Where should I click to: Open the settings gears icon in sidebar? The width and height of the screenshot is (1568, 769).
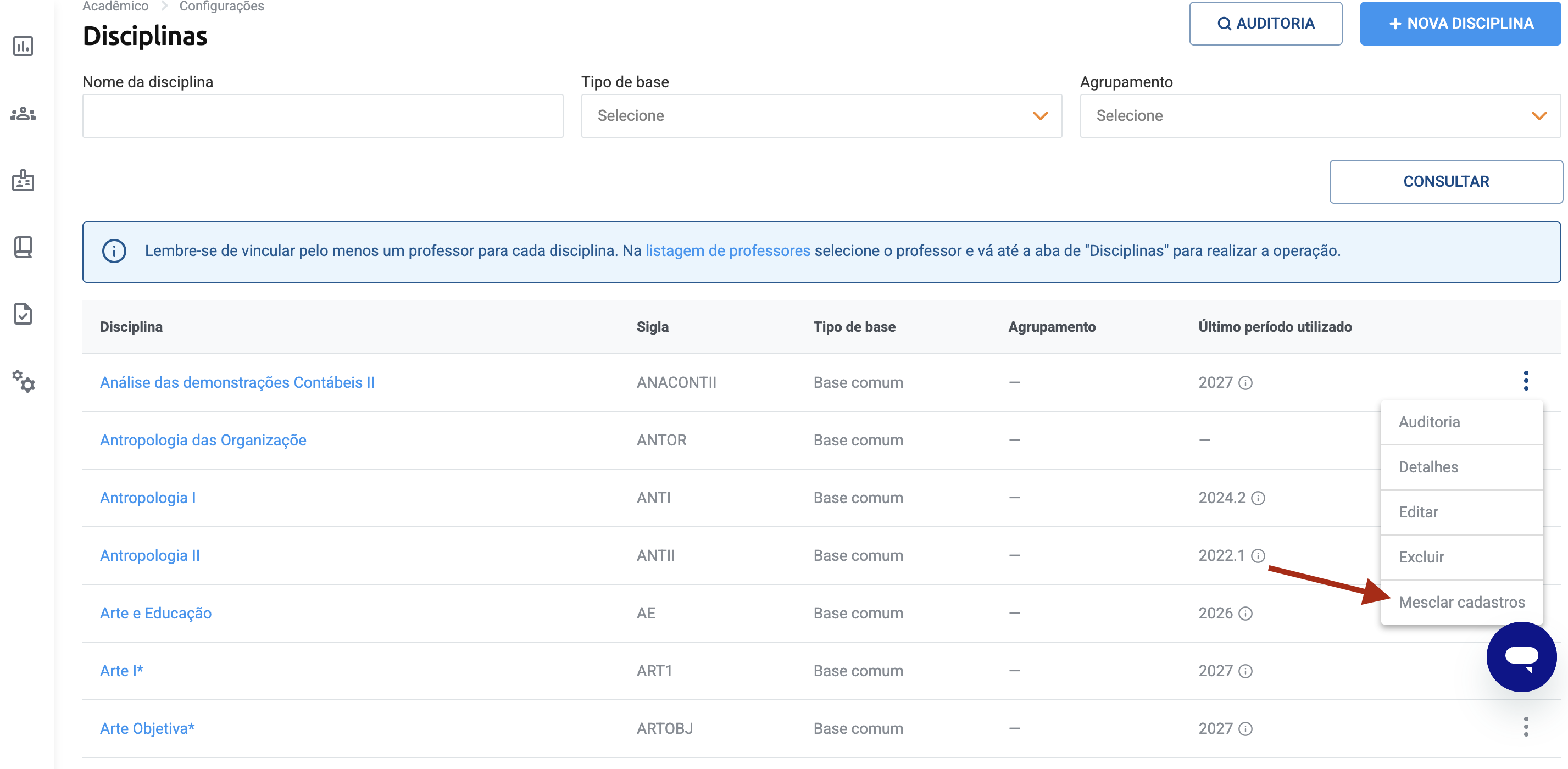[x=23, y=381]
